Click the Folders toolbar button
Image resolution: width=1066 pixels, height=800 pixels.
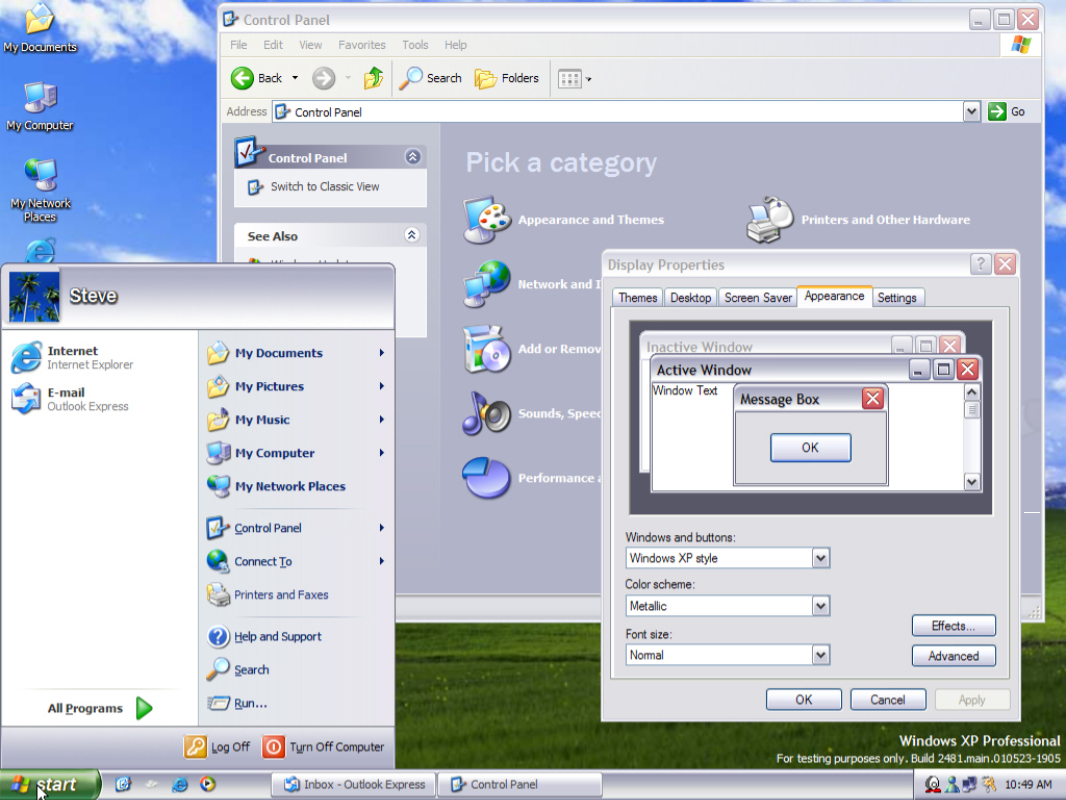pyautogui.click(x=507, y=78)
